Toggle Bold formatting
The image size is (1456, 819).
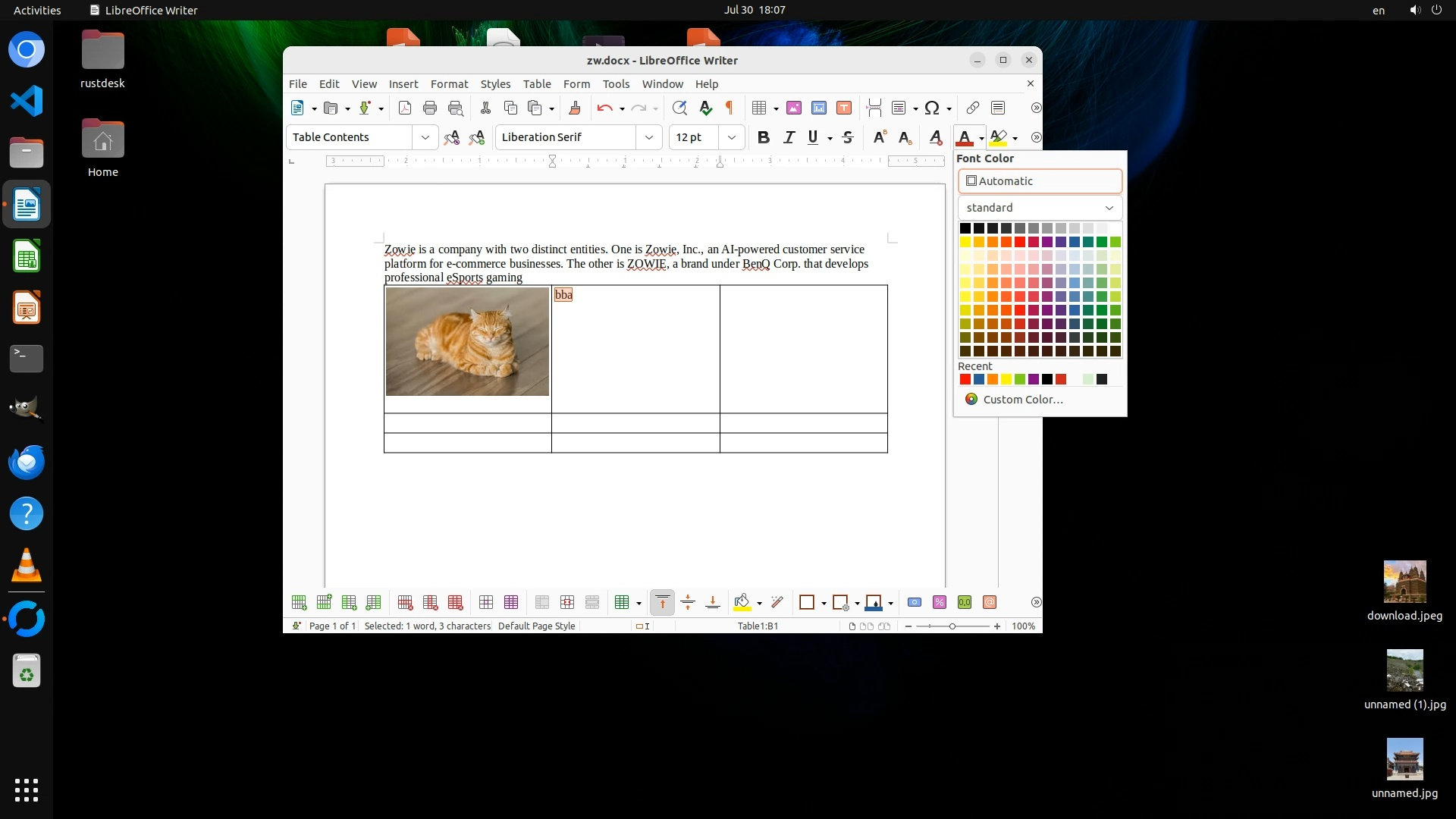(x=764, y=137)
